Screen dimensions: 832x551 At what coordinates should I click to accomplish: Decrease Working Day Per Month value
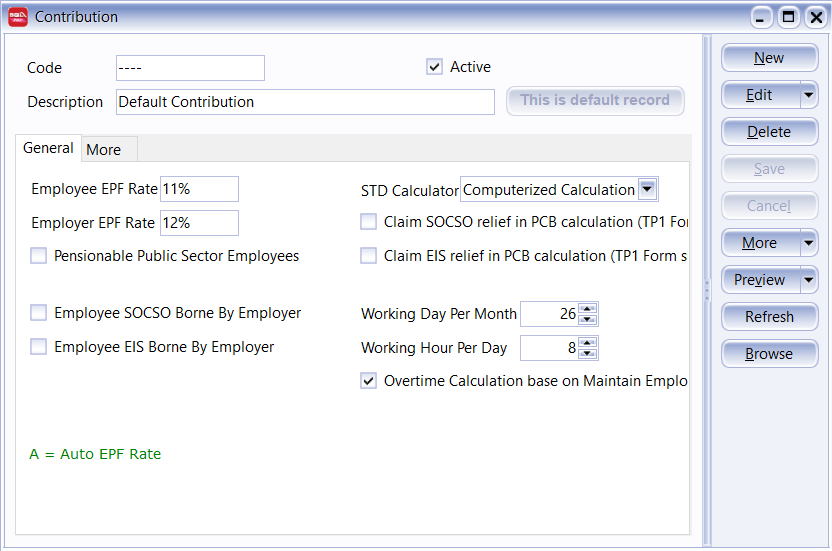coord(588,320)
